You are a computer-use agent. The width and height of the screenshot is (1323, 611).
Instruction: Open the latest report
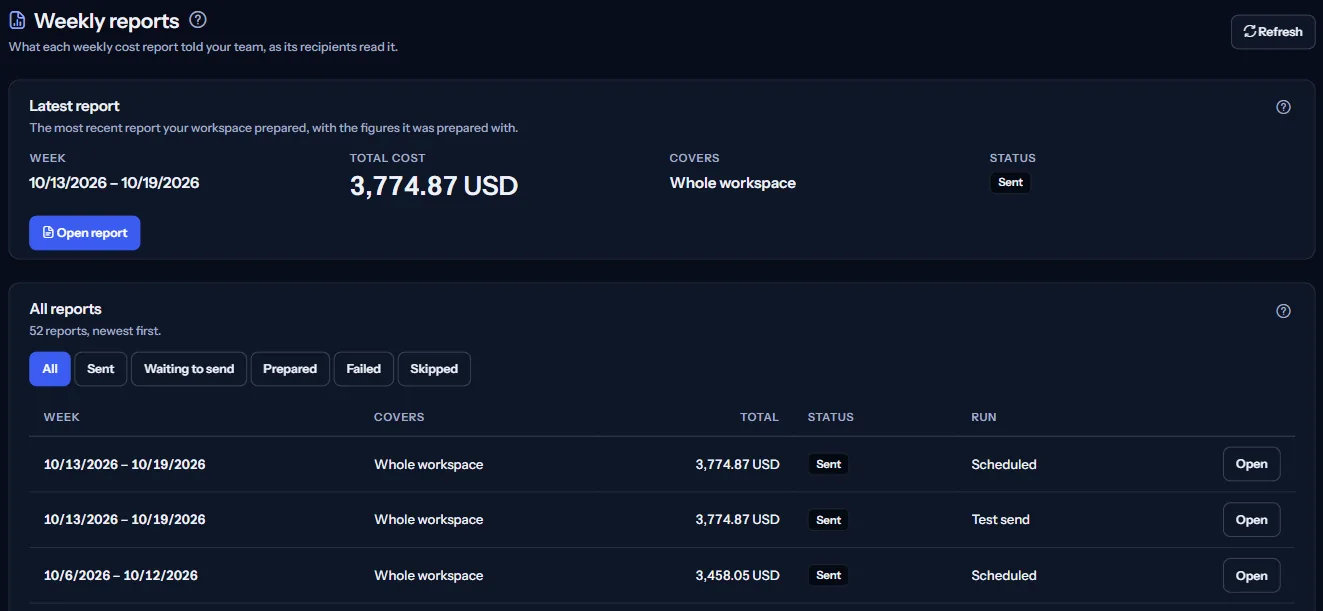(85, 233)
